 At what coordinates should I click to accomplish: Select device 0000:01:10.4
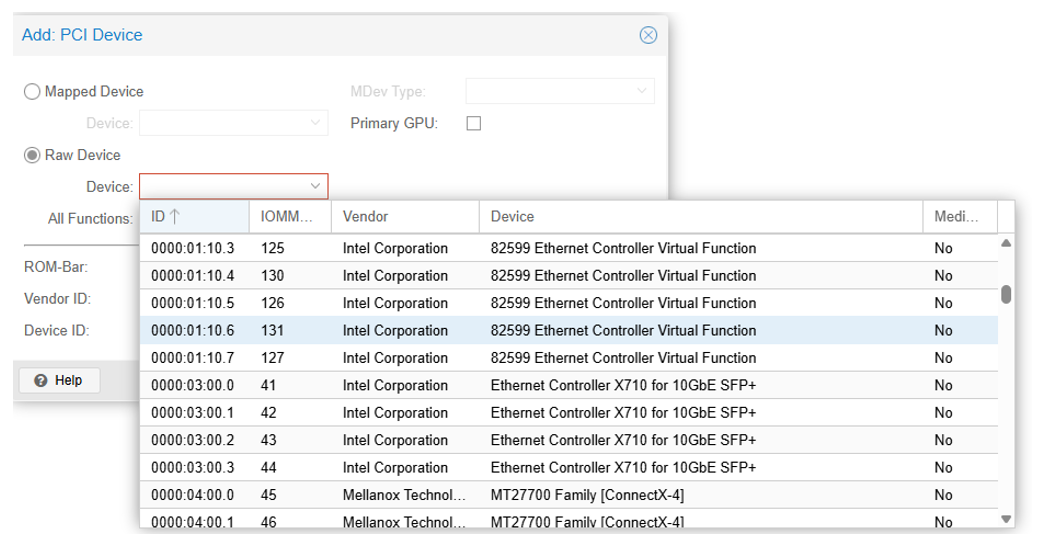[x=569, y=276]
